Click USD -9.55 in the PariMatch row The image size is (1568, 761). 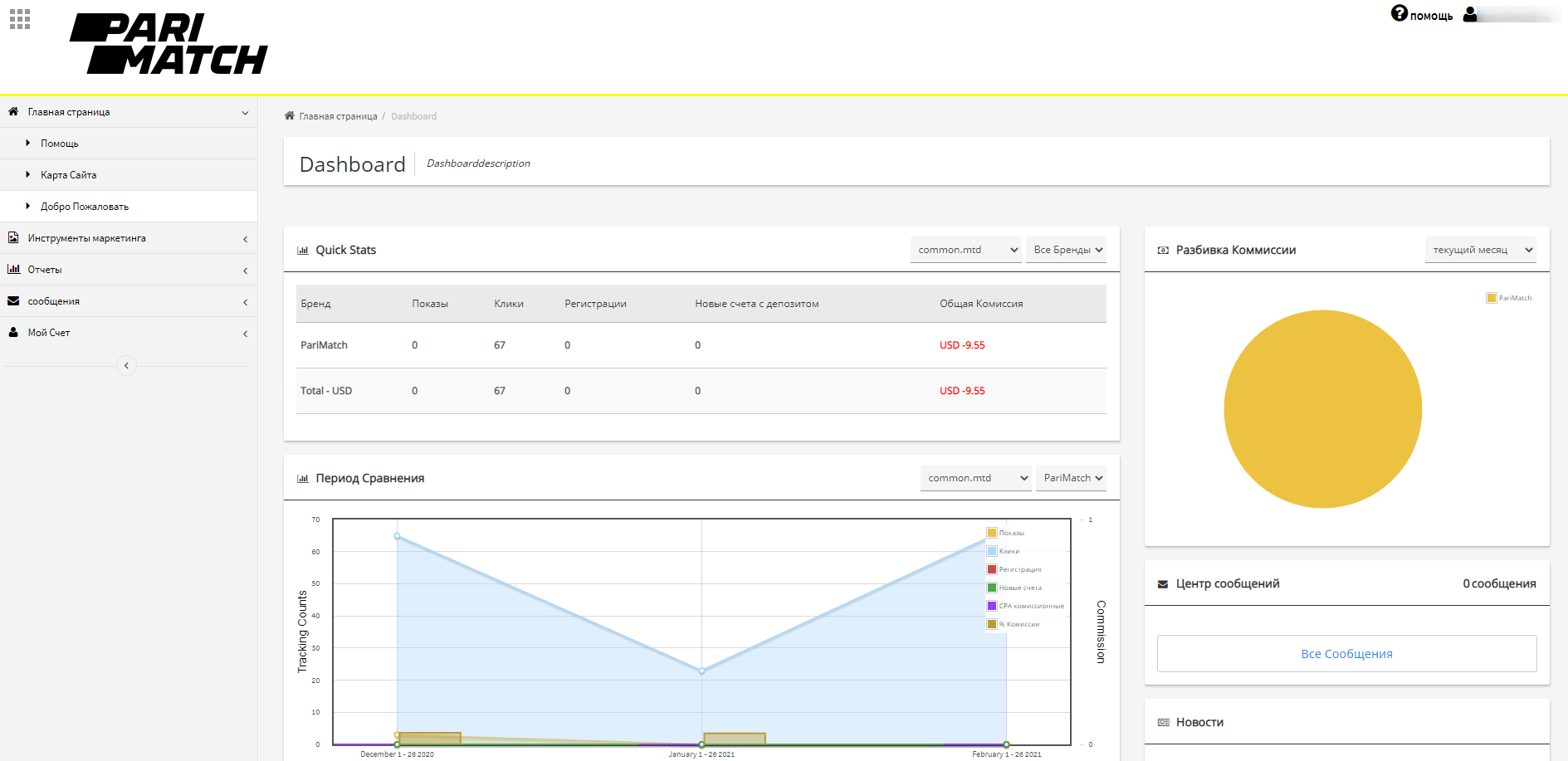pyautogui.click(x=962, y=345)
